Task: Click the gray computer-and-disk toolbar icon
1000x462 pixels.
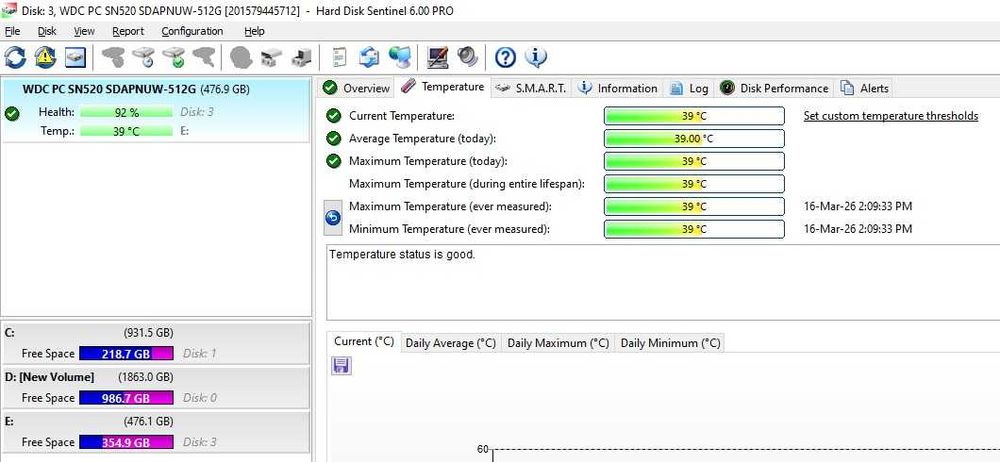Action: (301, 58)
